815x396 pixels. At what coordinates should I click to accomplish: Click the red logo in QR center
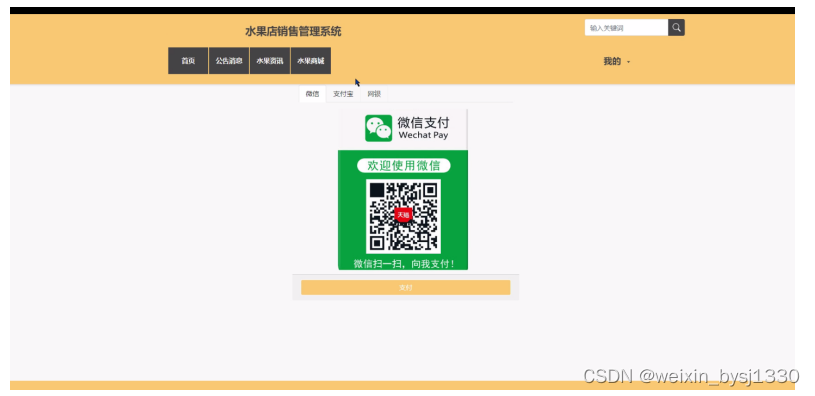click(403, 215)
